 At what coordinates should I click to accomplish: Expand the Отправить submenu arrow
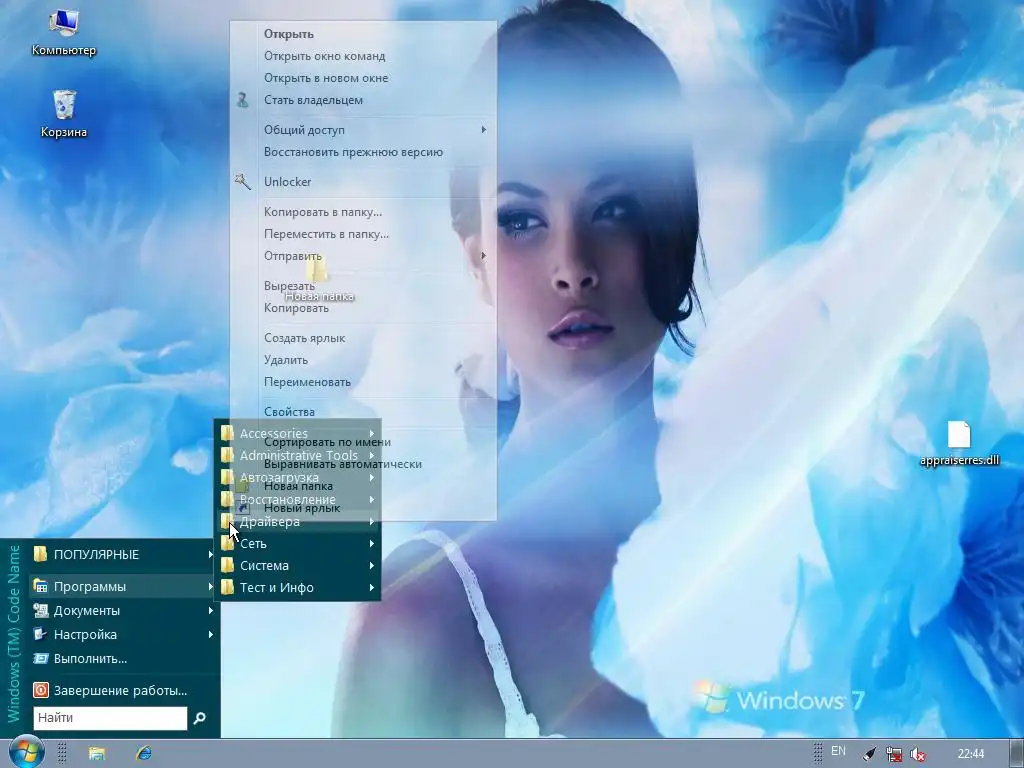483,255
